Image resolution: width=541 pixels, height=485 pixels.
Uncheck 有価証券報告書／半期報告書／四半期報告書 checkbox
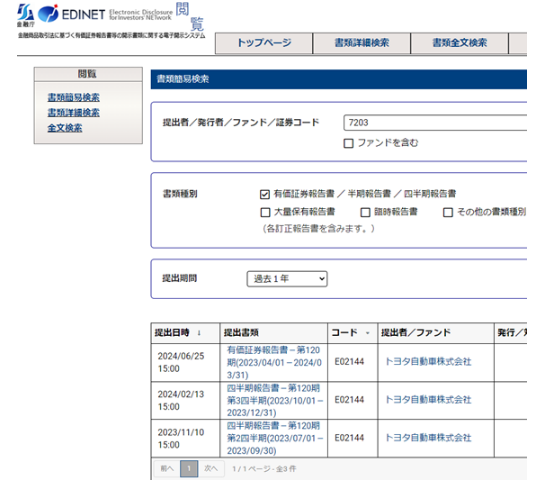coord(265,194)
